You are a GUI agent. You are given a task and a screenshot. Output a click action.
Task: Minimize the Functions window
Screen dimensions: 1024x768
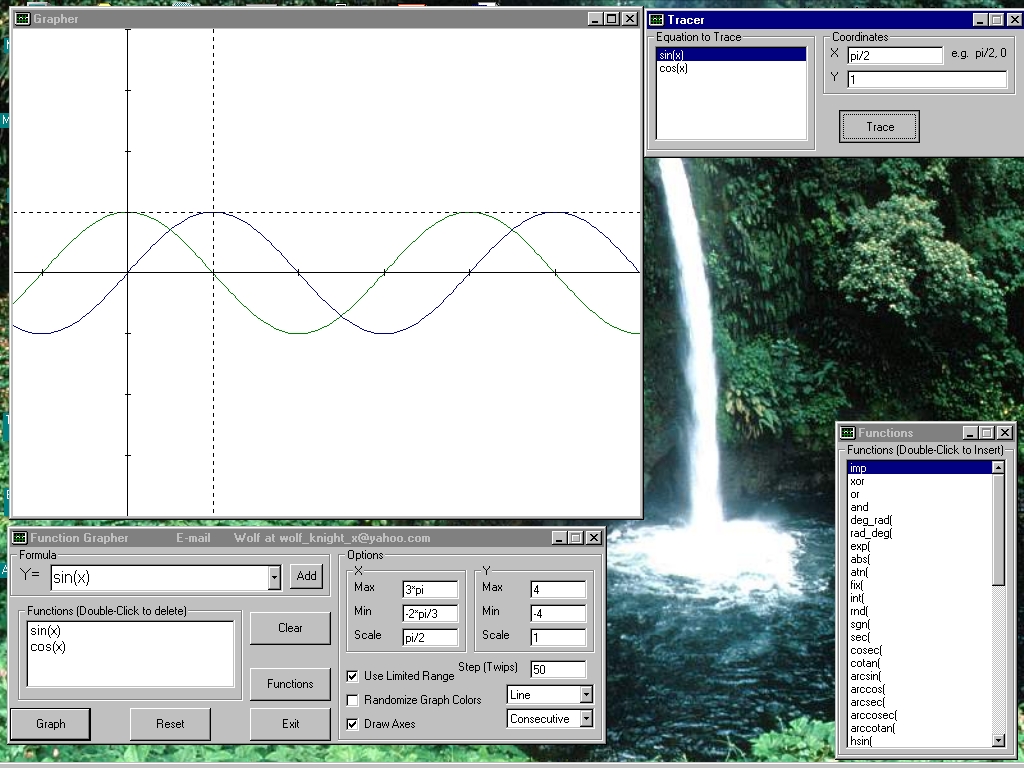pos(970,432)
